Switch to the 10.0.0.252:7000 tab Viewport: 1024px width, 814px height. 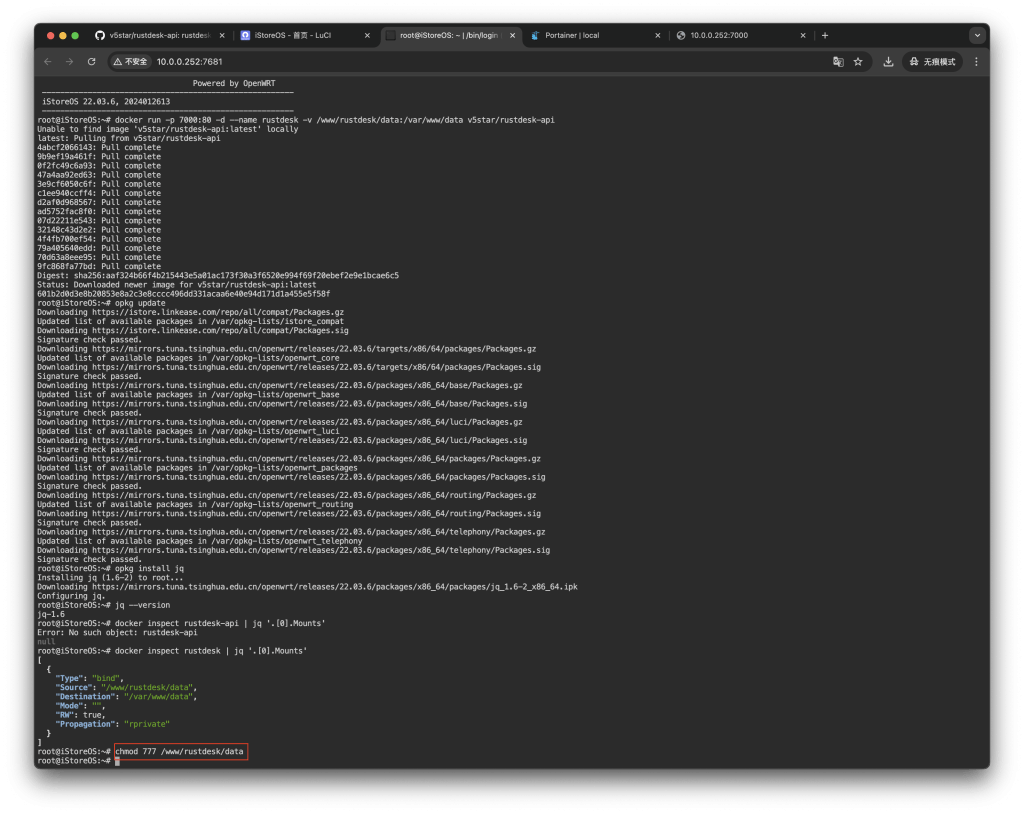pyautogui.click(x=730, y=36)
